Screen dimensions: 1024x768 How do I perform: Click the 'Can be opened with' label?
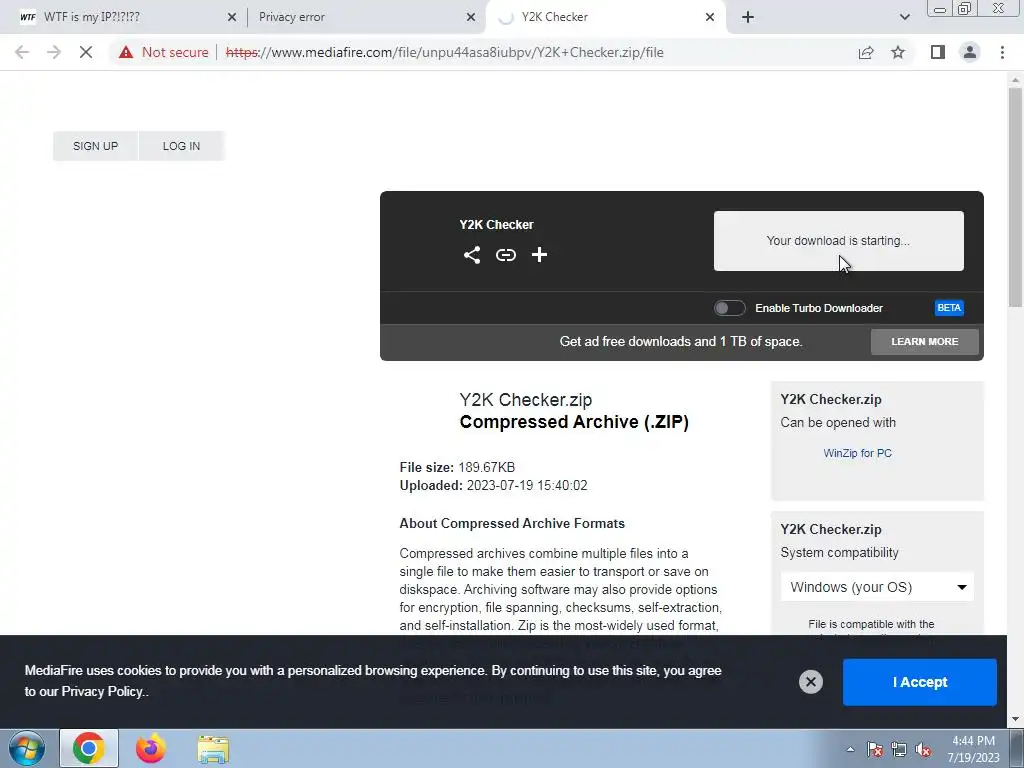point(838,423)
